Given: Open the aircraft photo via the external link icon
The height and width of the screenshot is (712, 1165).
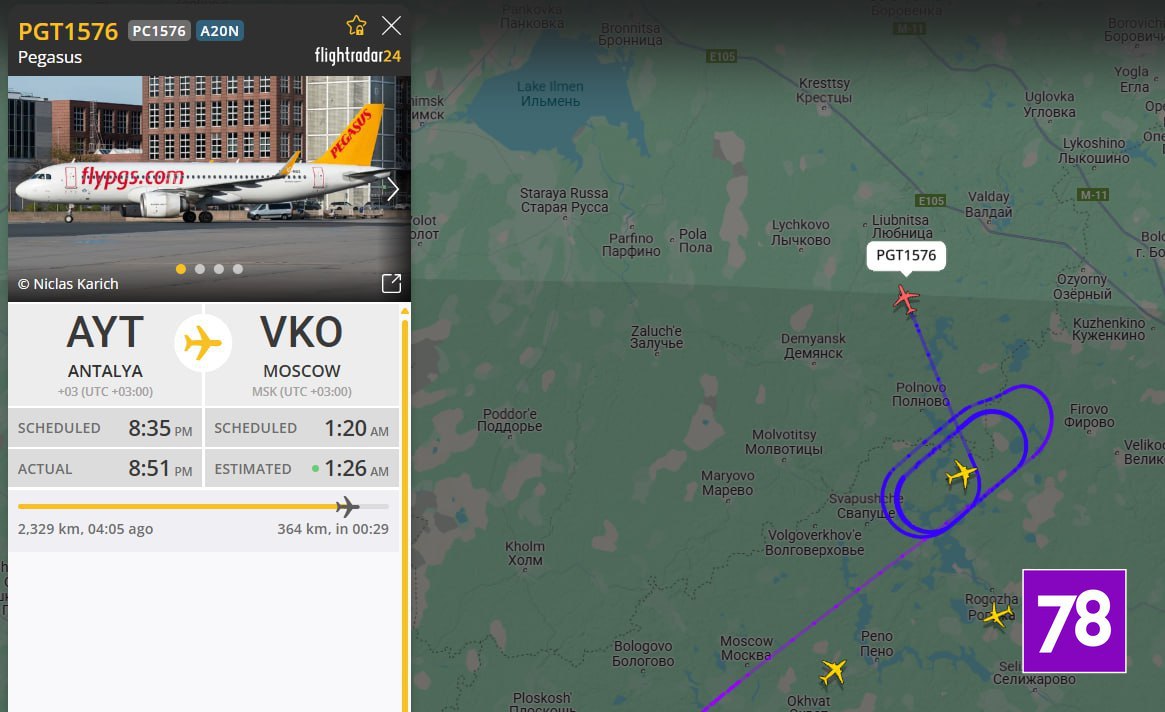Looking at the screenshot, I should pyautogui.click(x=392, y=283).
